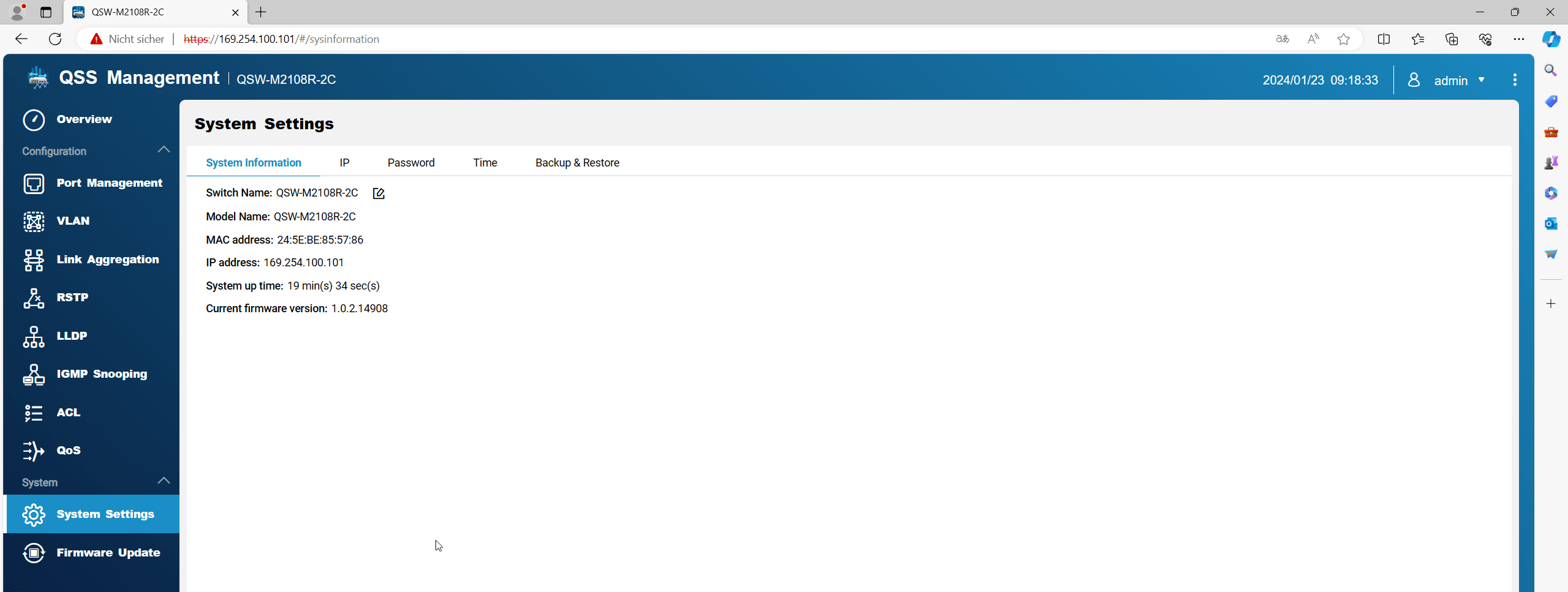Viewport: 1568px width, 592px height.
Task: Click the MAC address 24:5E:BE:85:57:86
Action: tap(320, 240)
